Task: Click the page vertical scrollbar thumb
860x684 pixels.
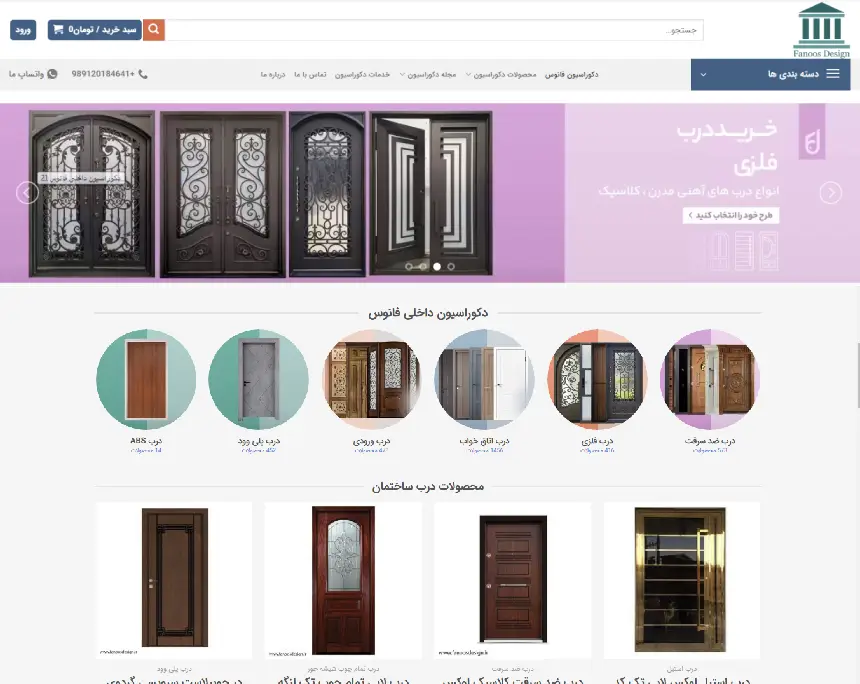Action: (x=858, y=375)
